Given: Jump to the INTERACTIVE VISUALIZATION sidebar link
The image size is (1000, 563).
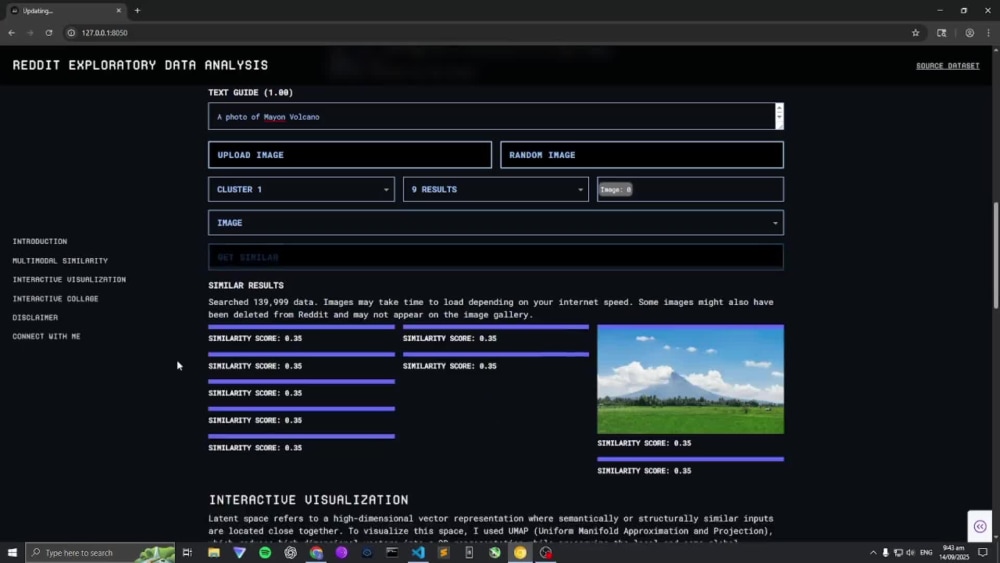Looking at the screenshot, I should click(x=69, y=279).
